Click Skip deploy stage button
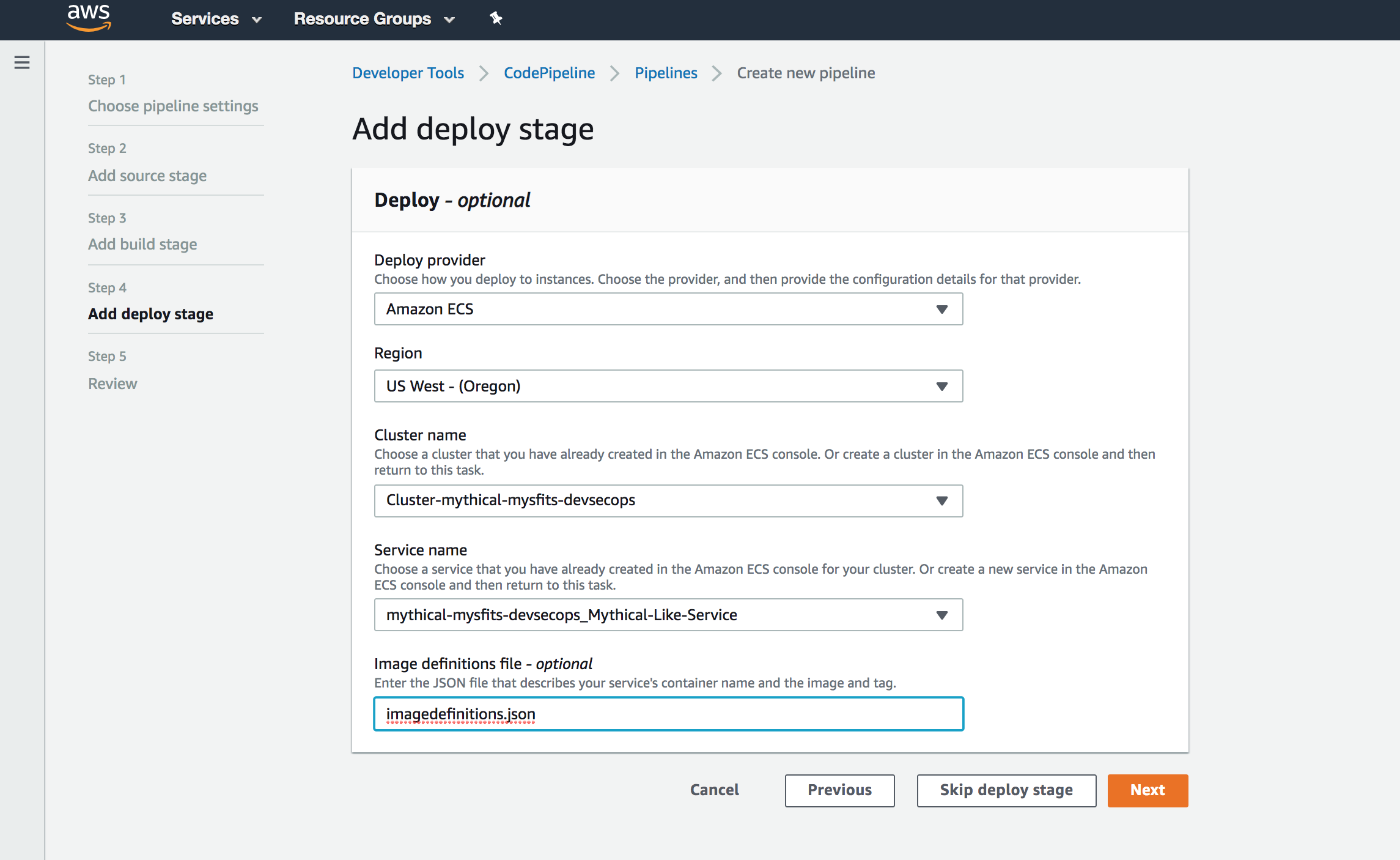 pyautogui.click(x=1006, y=790)
